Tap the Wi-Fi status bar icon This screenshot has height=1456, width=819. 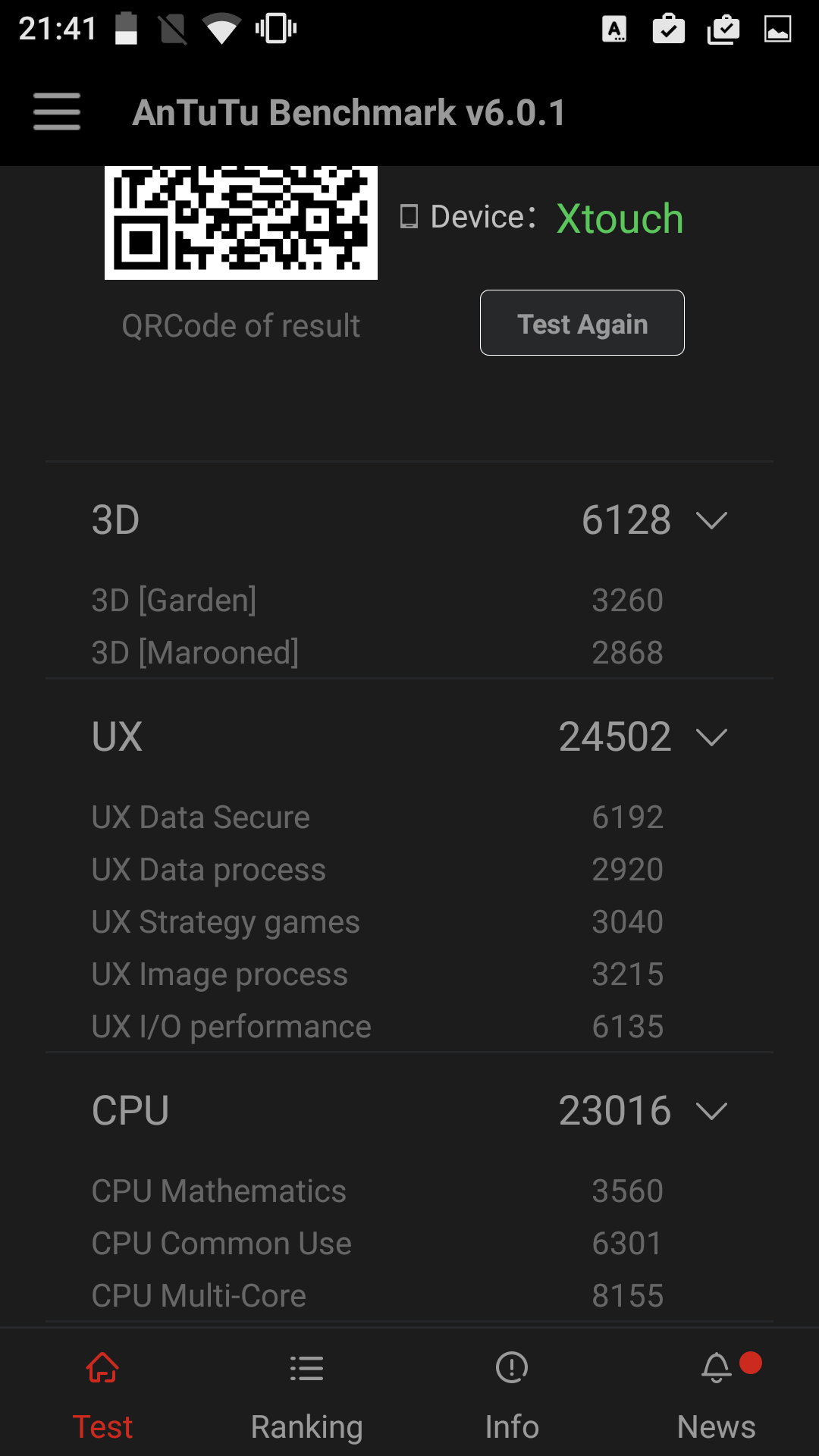pyautogui.click(x=221, y=30)
